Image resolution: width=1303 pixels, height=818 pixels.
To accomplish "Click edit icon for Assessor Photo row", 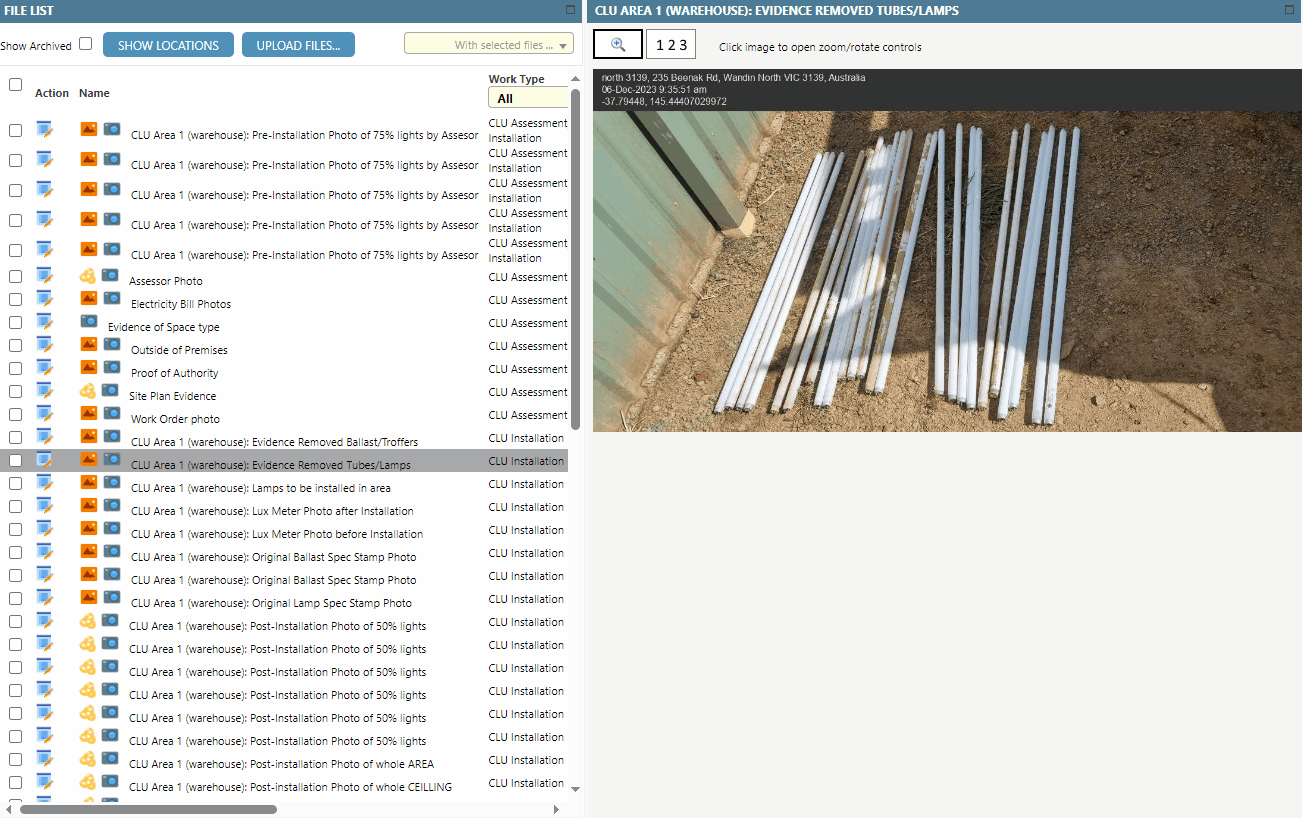I will tap(44, 275).
